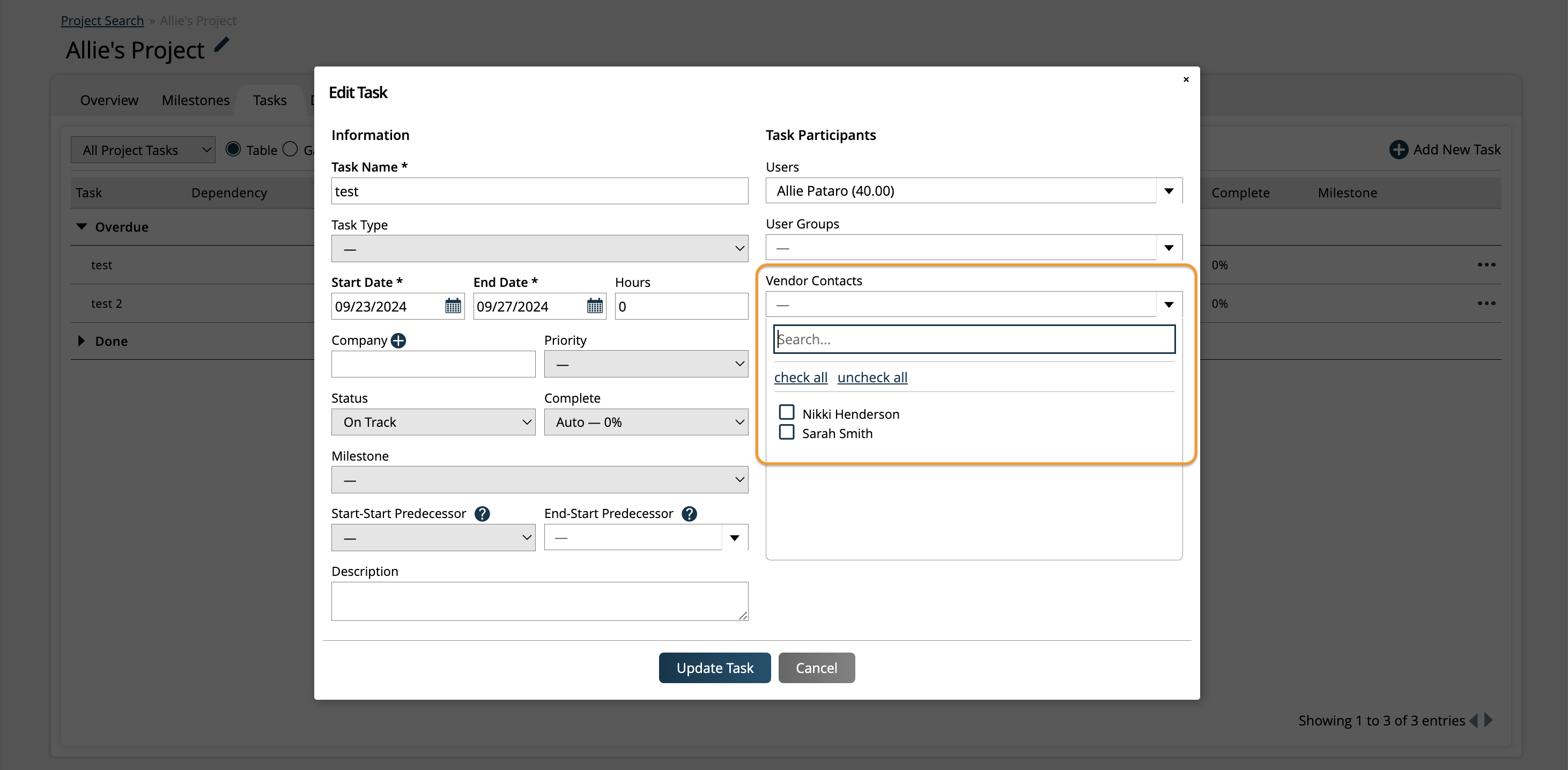1568x770 pixels.
Task: Open the Task Type dropdown
Action: pyautogui.click(x=539, y=248)
